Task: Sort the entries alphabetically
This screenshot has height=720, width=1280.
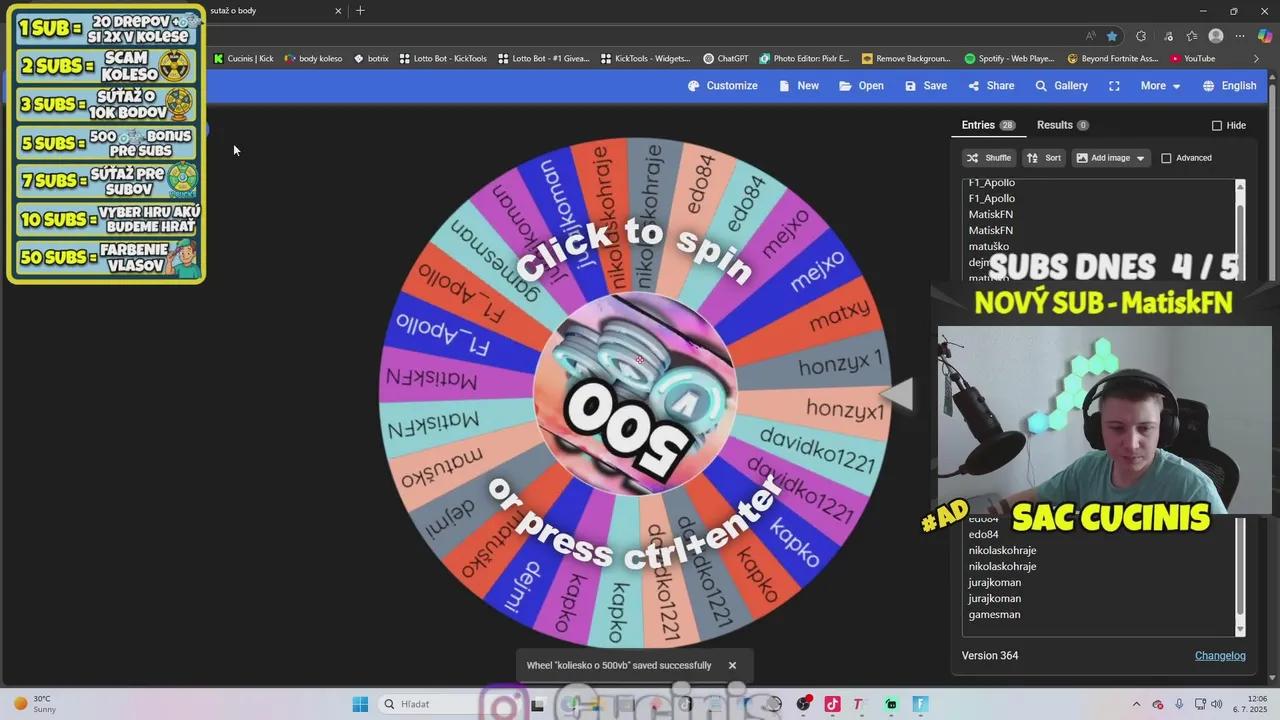Action: point(1044,158)
